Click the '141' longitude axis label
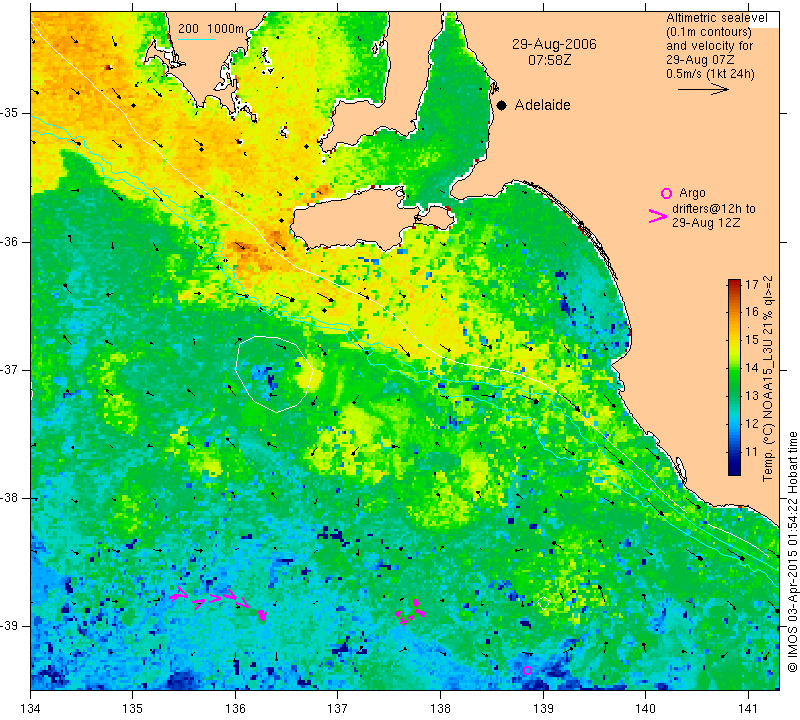This screenshot has width=800, height=720. (748, 708)
